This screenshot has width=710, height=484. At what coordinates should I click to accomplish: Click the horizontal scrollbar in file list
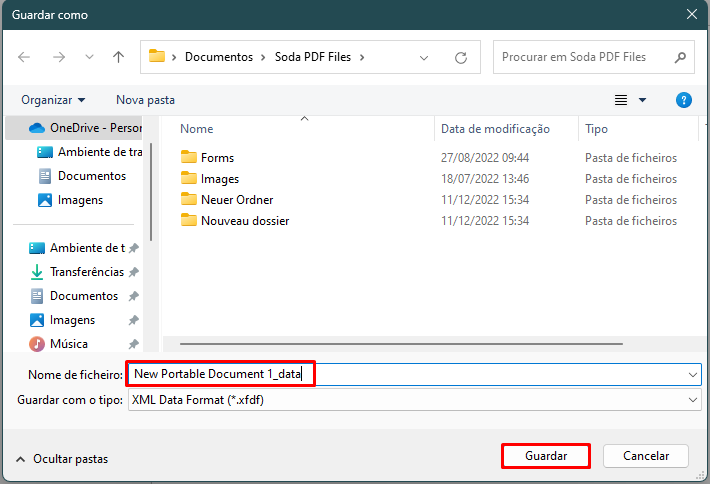pos(401,344)
